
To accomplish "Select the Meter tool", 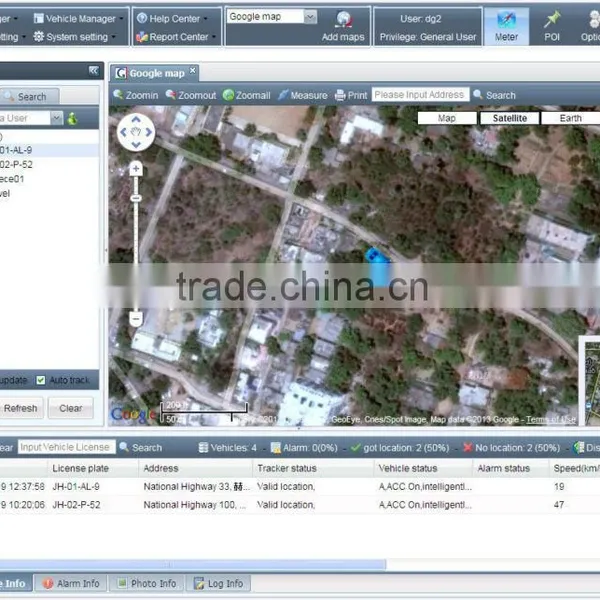I will (x=506, y=26).
